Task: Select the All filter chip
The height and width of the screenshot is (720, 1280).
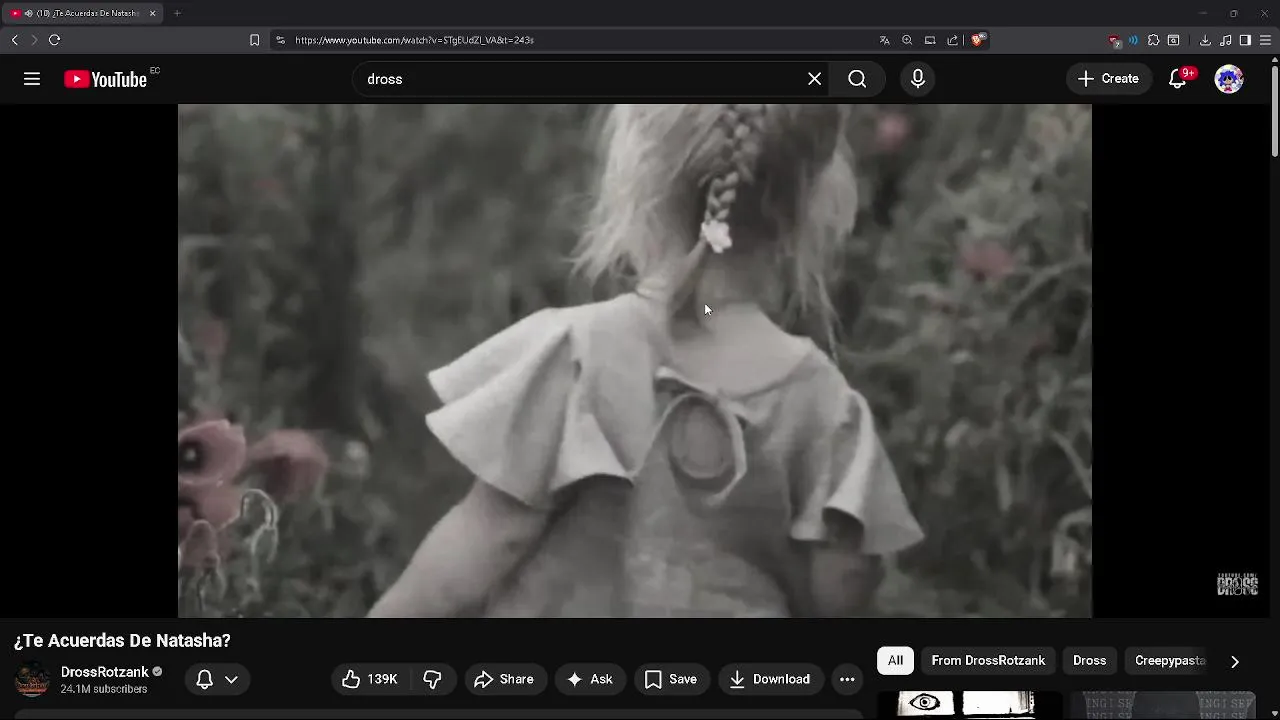Action: point(895,660)
